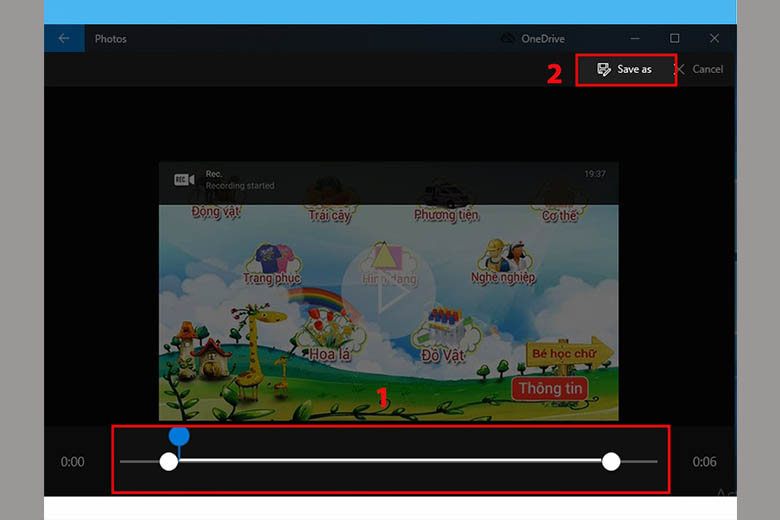Click the Trái cây label in video
The image size is (780, 520).
[329, 215]
